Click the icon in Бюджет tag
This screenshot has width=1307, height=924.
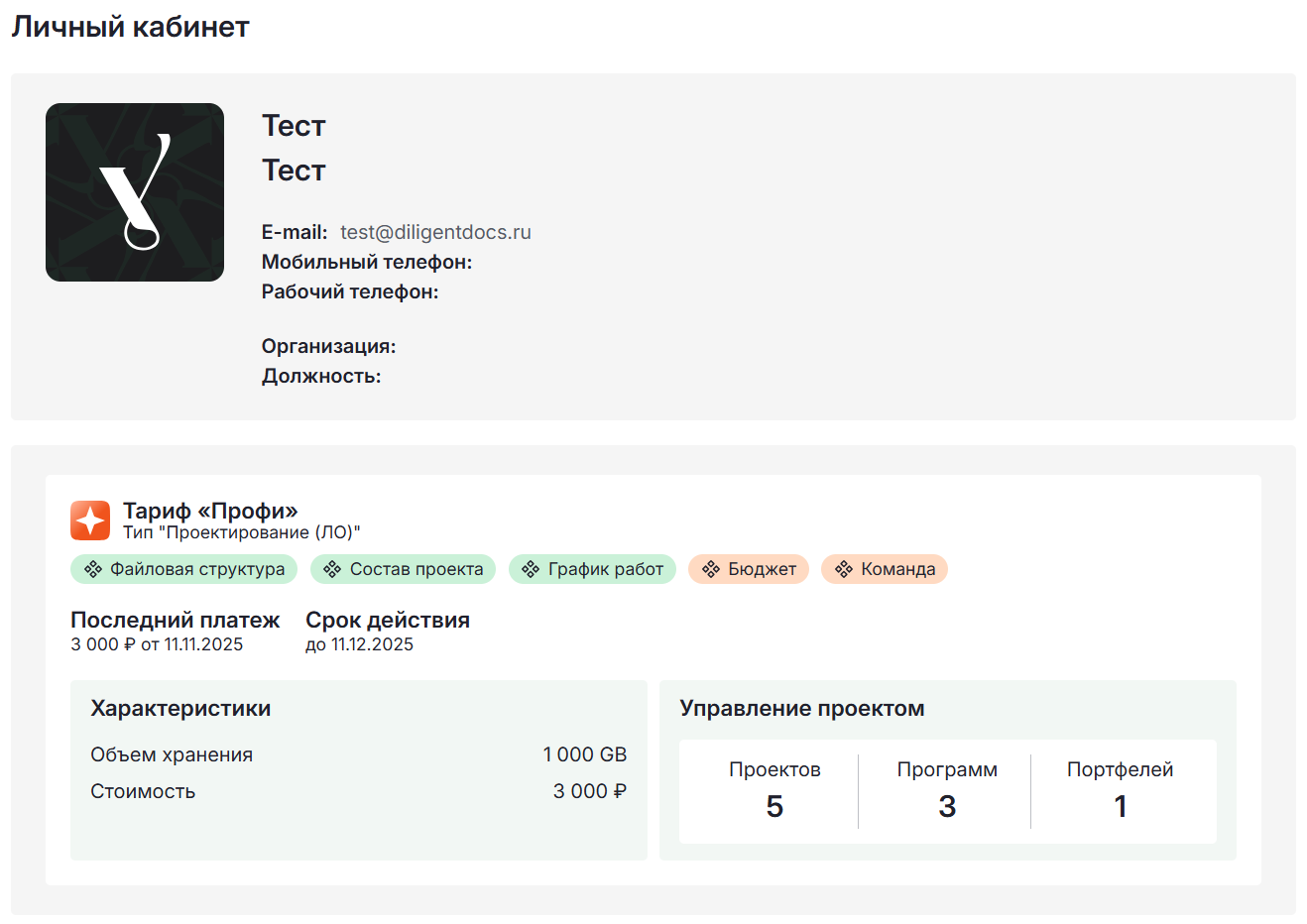point(710,569)
